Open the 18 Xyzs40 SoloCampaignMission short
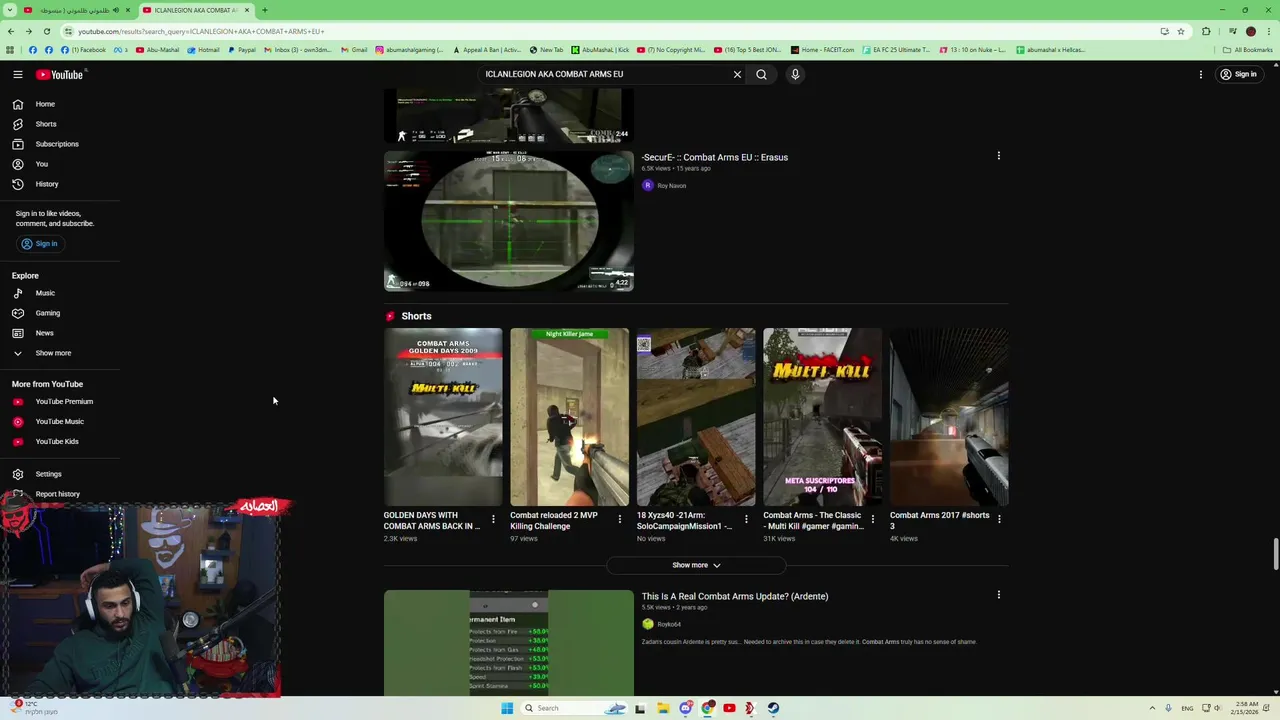Screen dimensions: 1280x720 pyautogui.click(x=696, y=417)
